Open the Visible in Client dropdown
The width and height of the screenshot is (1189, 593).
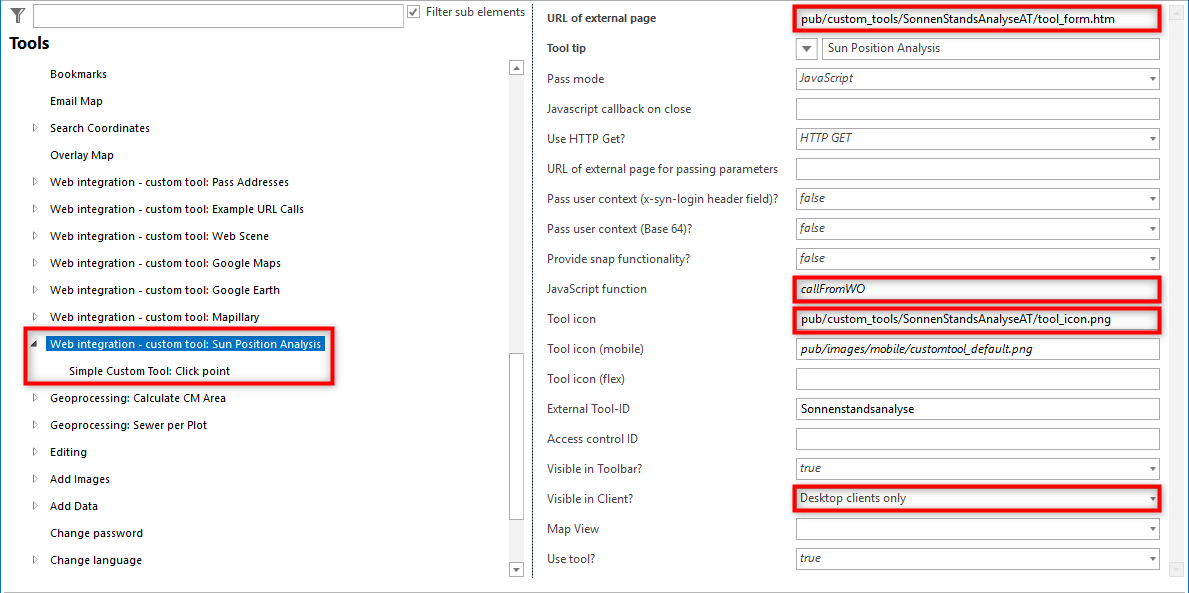[x=1150, y=498]
